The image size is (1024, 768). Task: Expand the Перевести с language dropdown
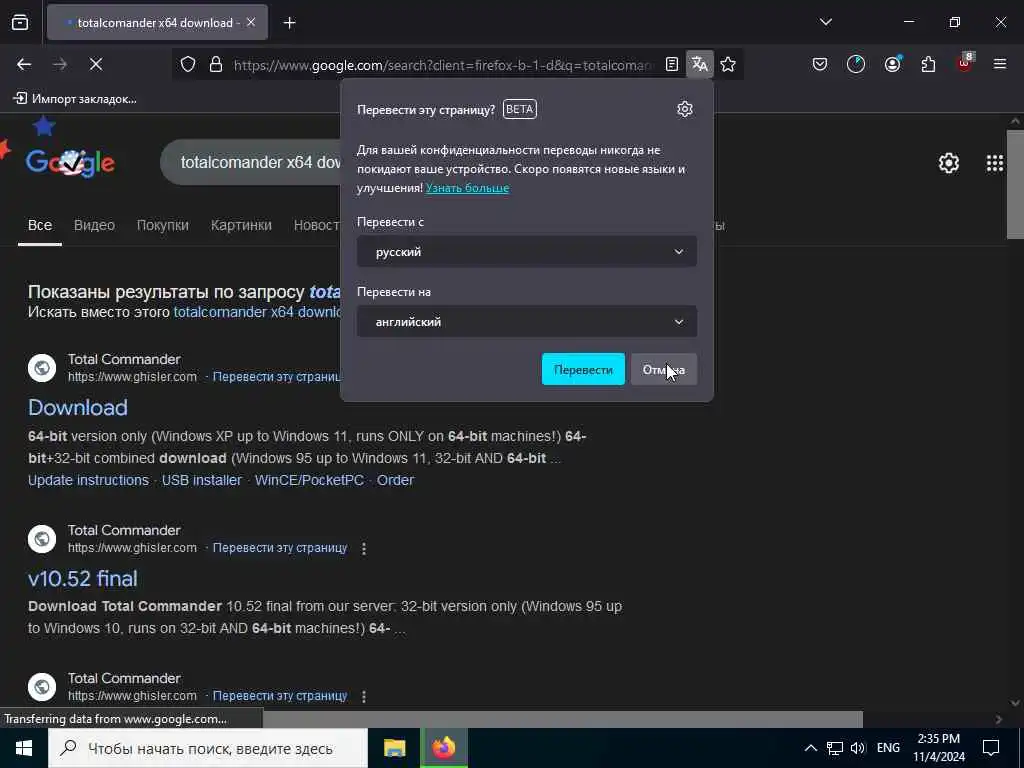tap(526, 251)
